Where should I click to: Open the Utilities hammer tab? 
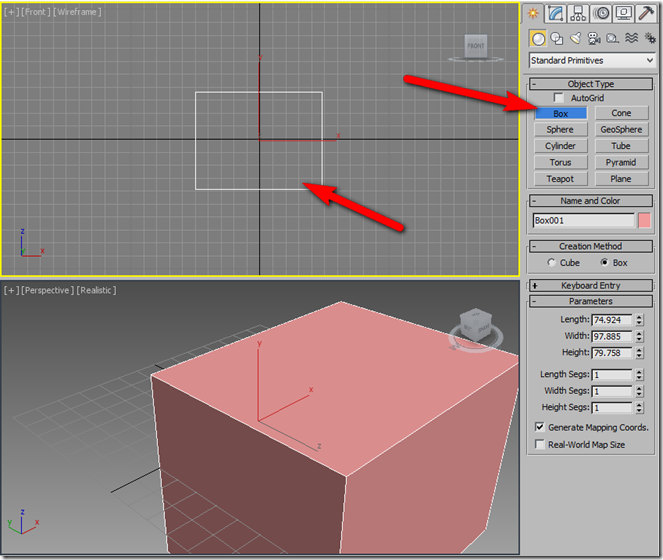coord(647,13)
